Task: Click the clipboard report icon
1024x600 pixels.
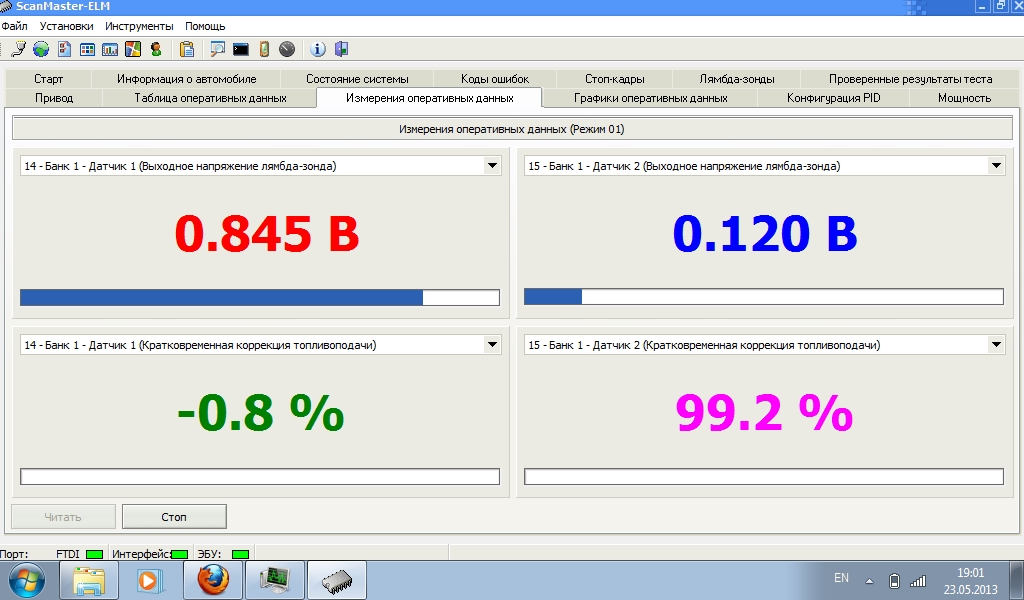Action: (x=186, y=48)
